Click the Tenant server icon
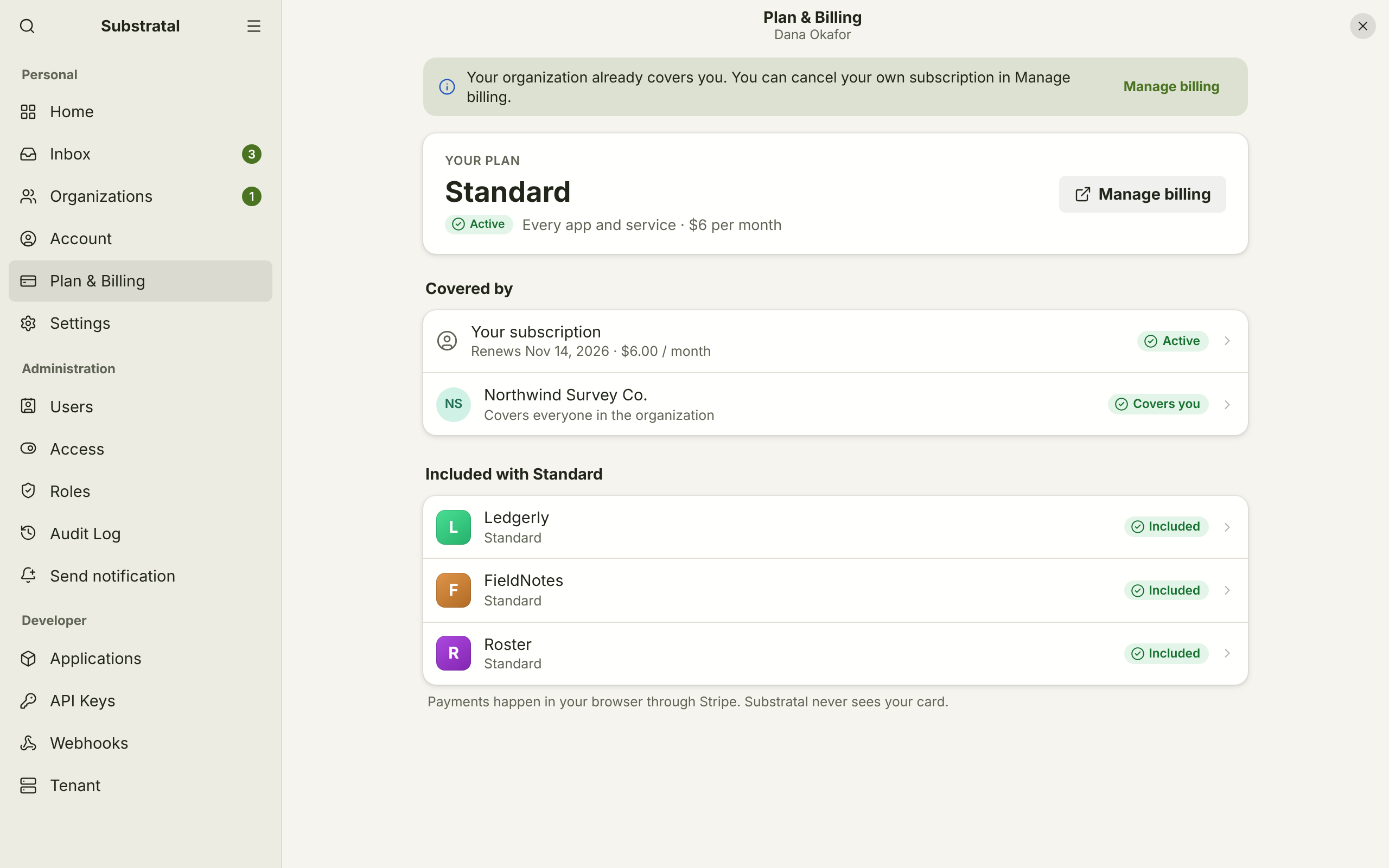1389x868 pixels. point(28,786)
